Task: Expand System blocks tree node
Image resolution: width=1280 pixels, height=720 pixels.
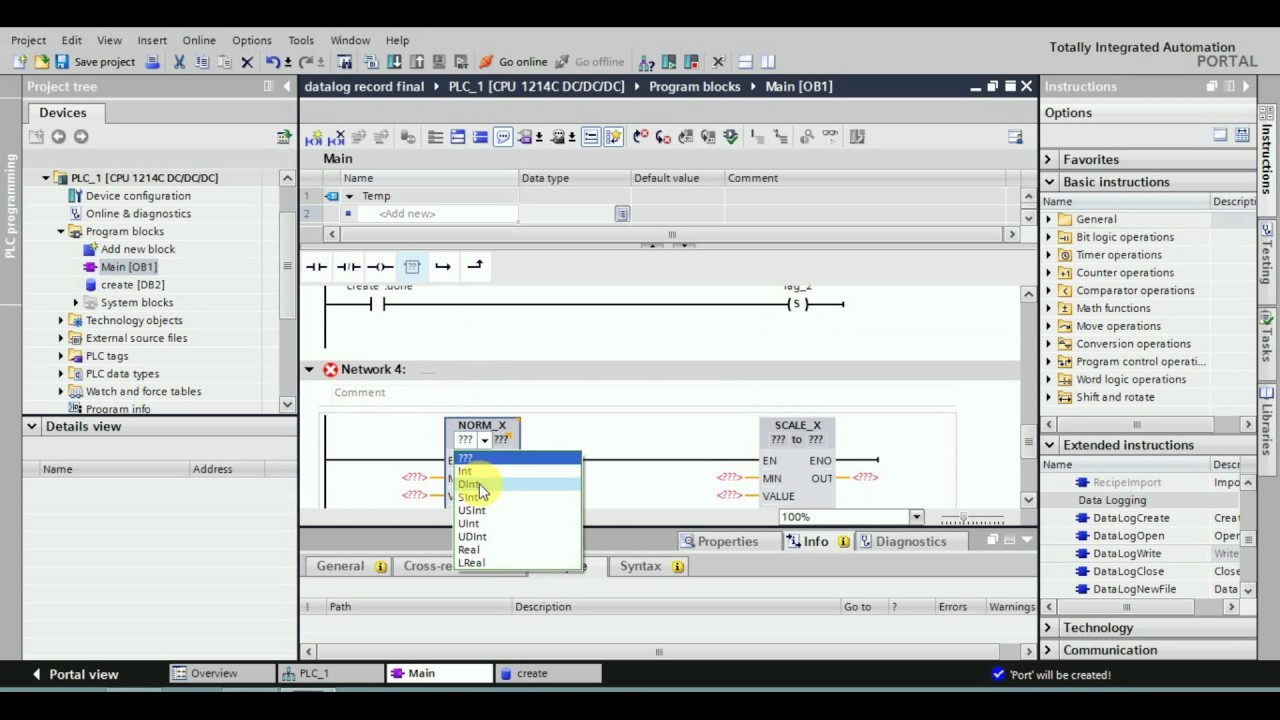Action: (x=75, y=302)
